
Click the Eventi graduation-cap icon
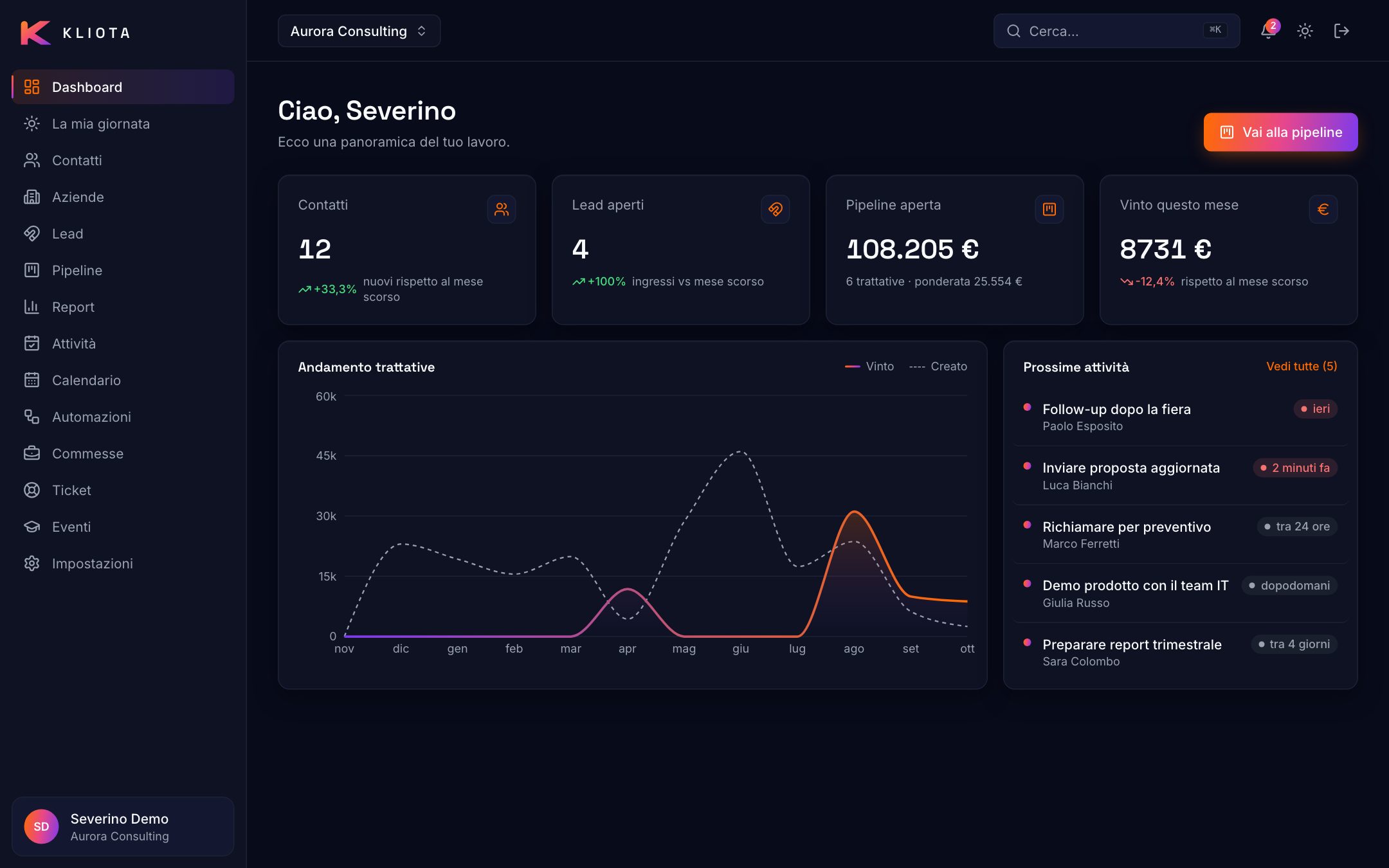point(32,527)
